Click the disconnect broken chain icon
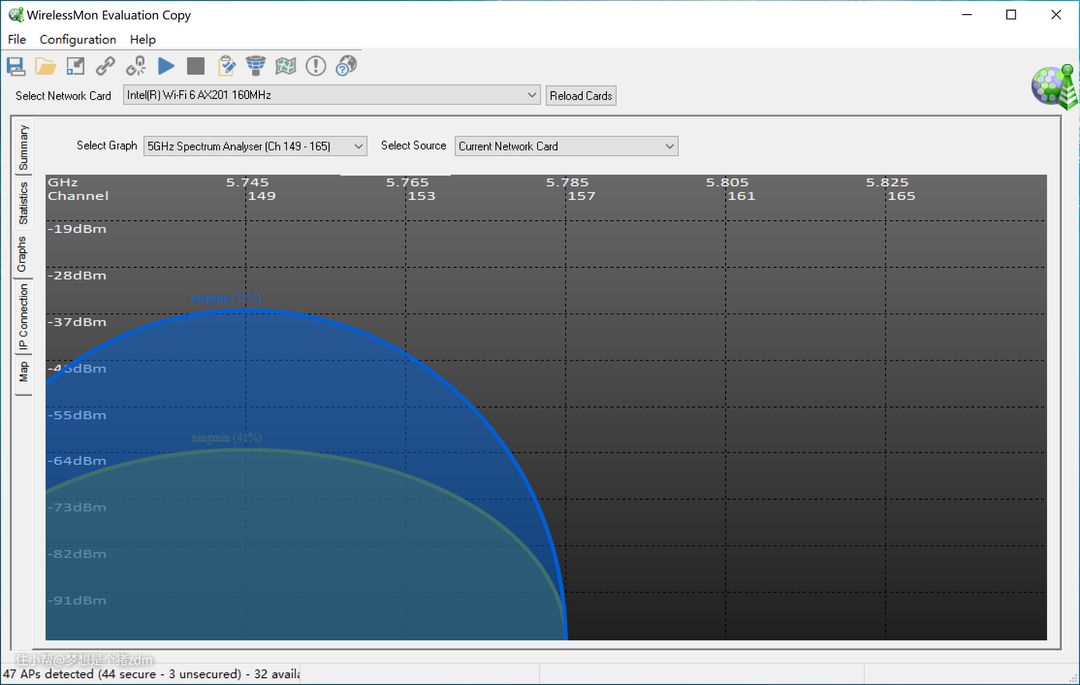 point(136,66)
